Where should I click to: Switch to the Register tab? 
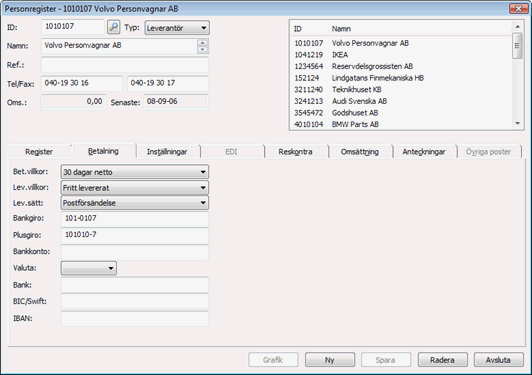point(39,152)
